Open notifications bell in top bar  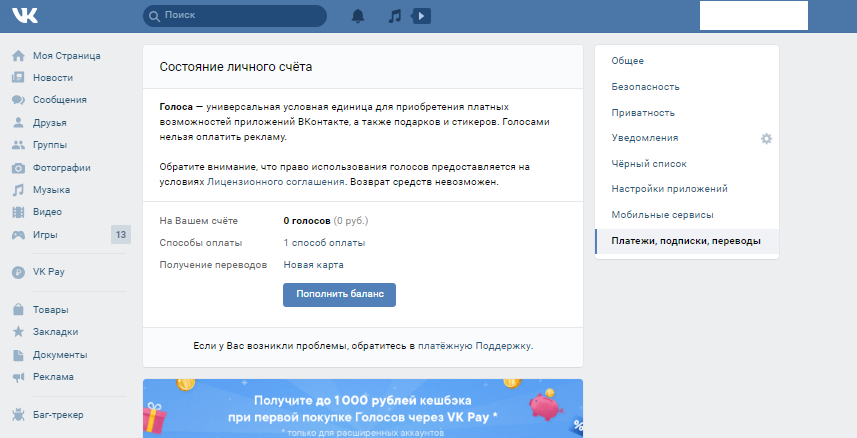(358, 16)
